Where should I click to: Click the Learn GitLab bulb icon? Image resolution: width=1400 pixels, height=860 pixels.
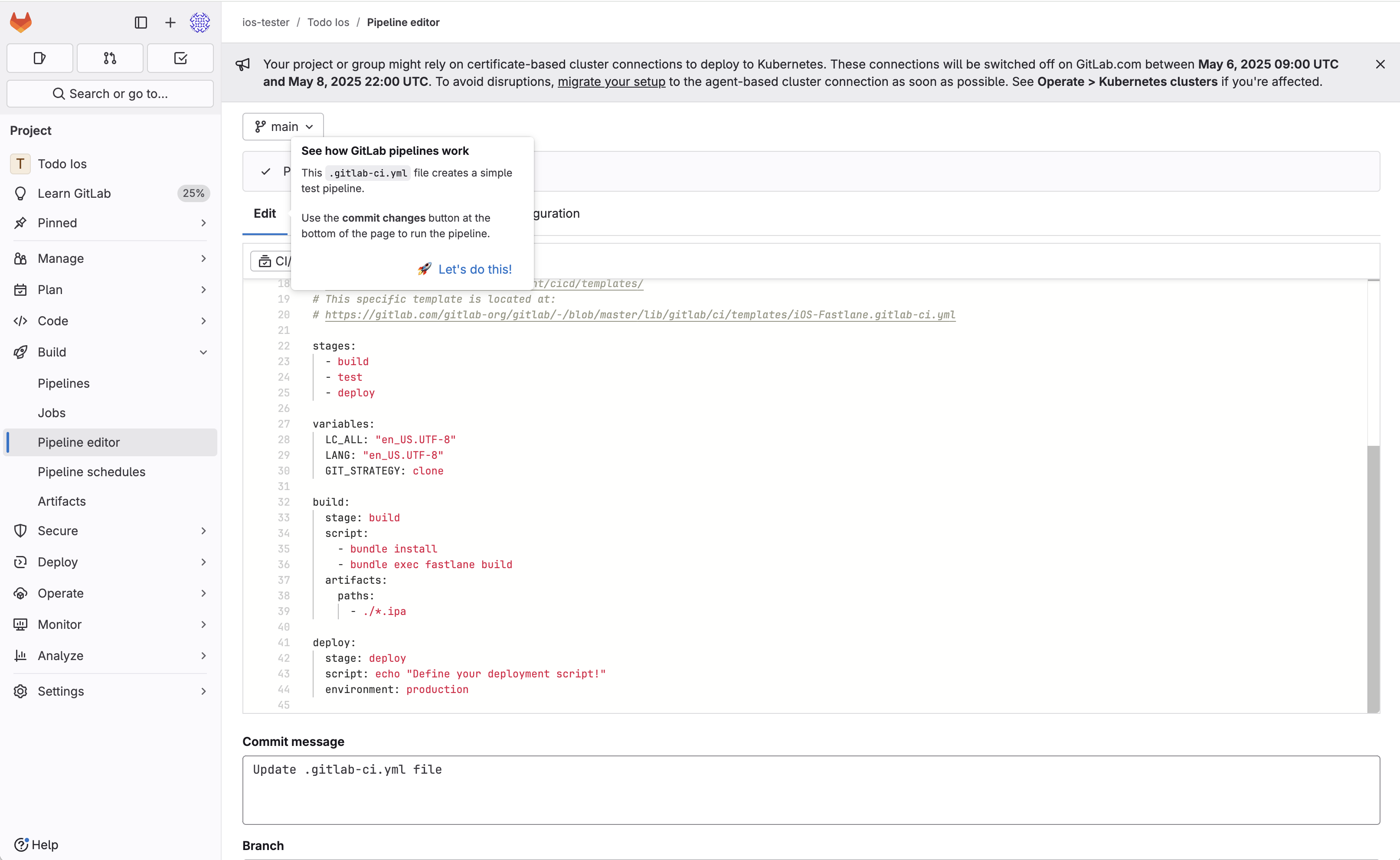click(20, 193)
